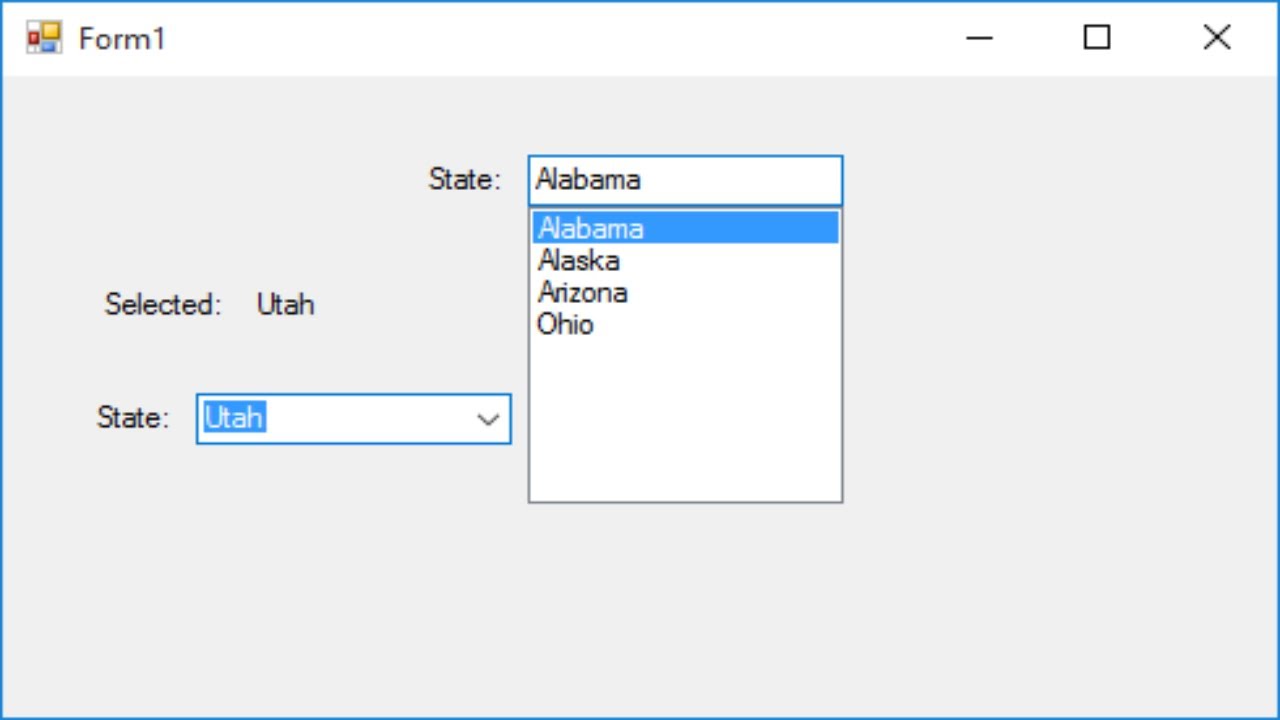Click the Form1 application icon
The image size is (1280, 720).
(44, 38)
